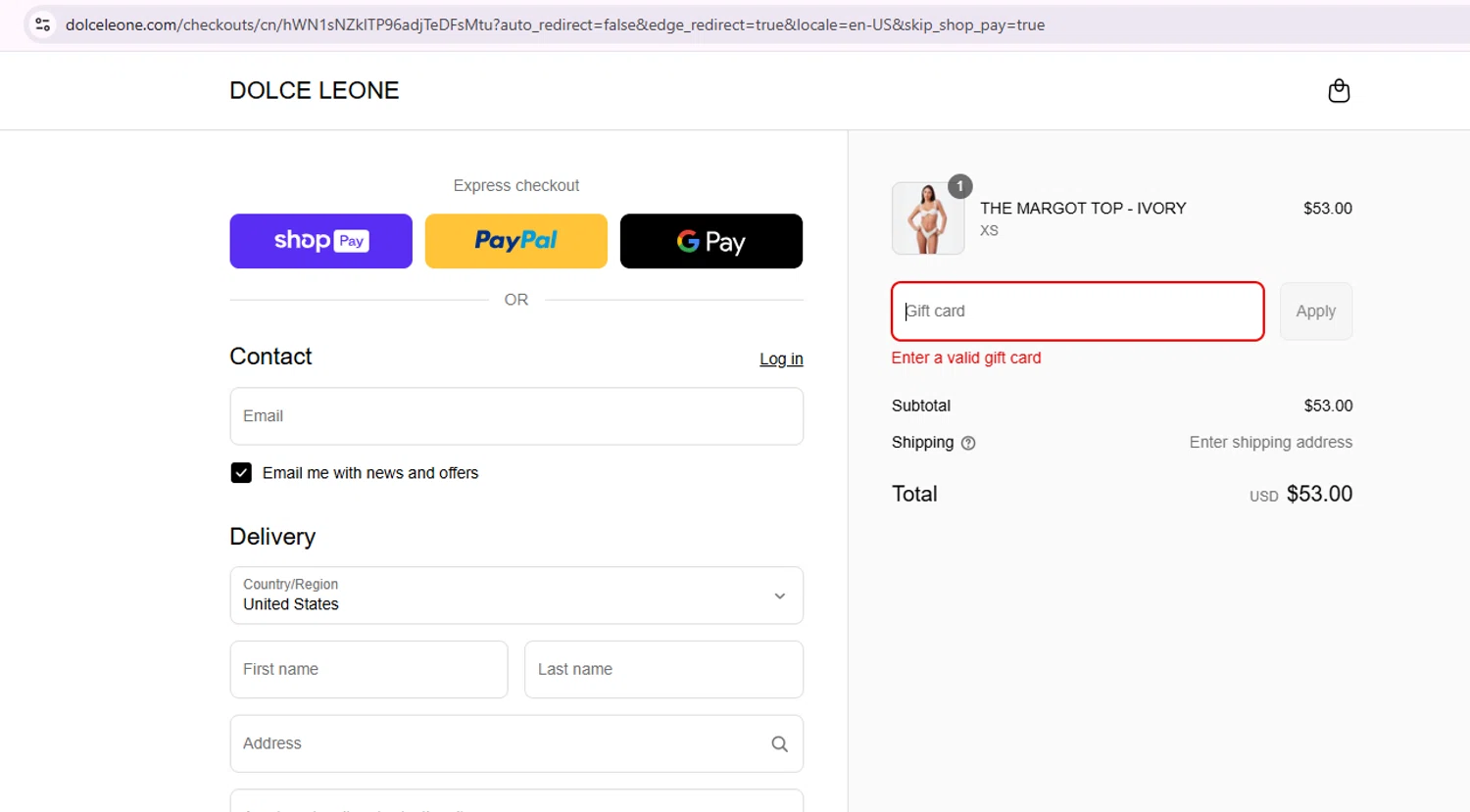Screen dimensions: 1470x812
Task: Click the address search magnifier icon
Action: (x=779, y=744)
